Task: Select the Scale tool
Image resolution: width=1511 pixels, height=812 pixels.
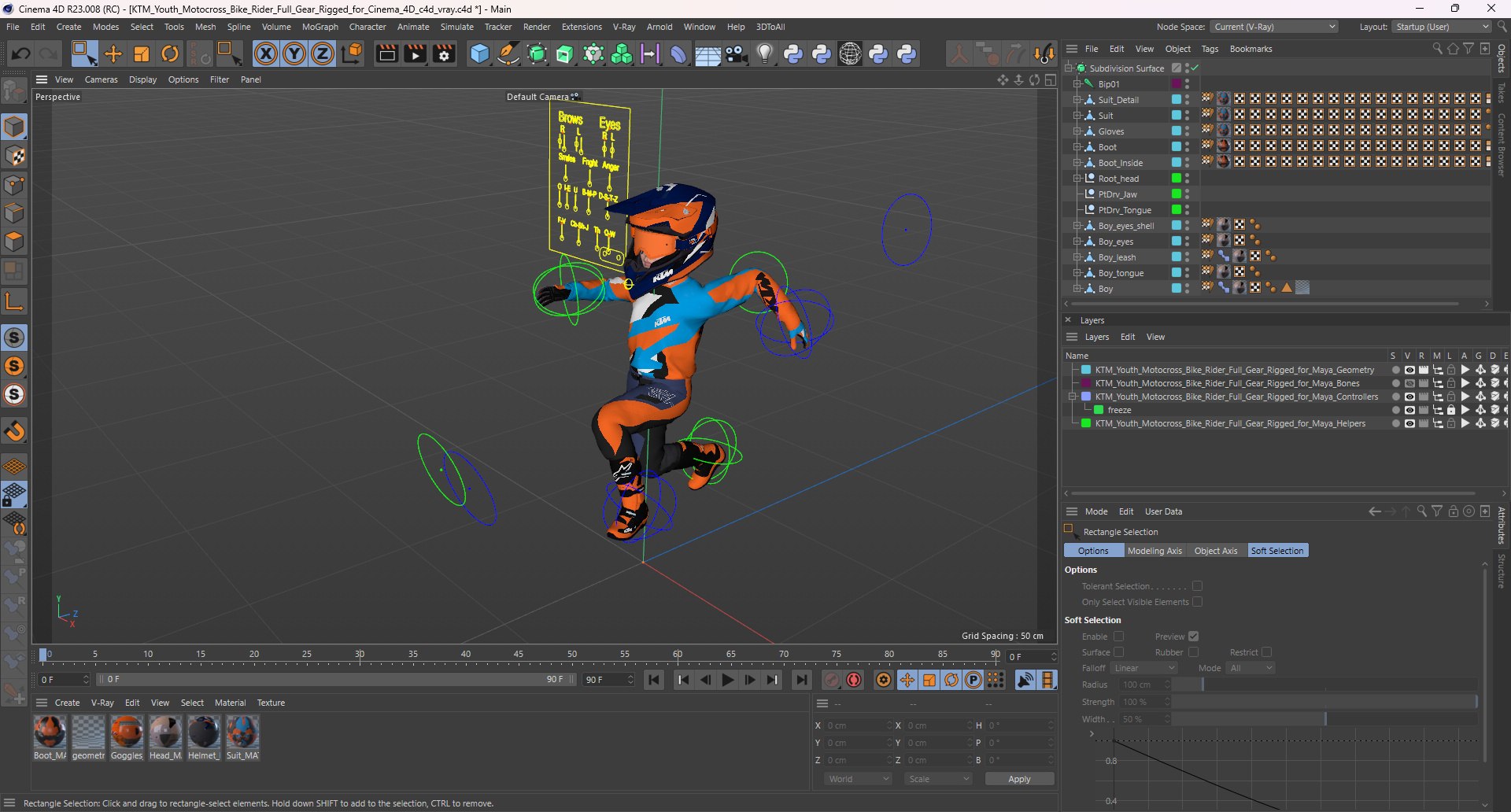Action: coord(142,54)
